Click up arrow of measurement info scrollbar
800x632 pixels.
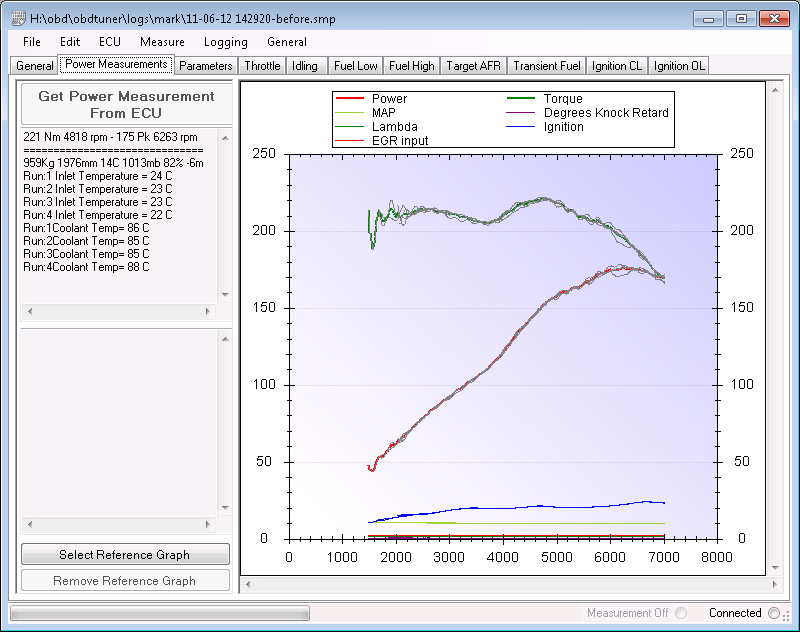coord(225,138)
